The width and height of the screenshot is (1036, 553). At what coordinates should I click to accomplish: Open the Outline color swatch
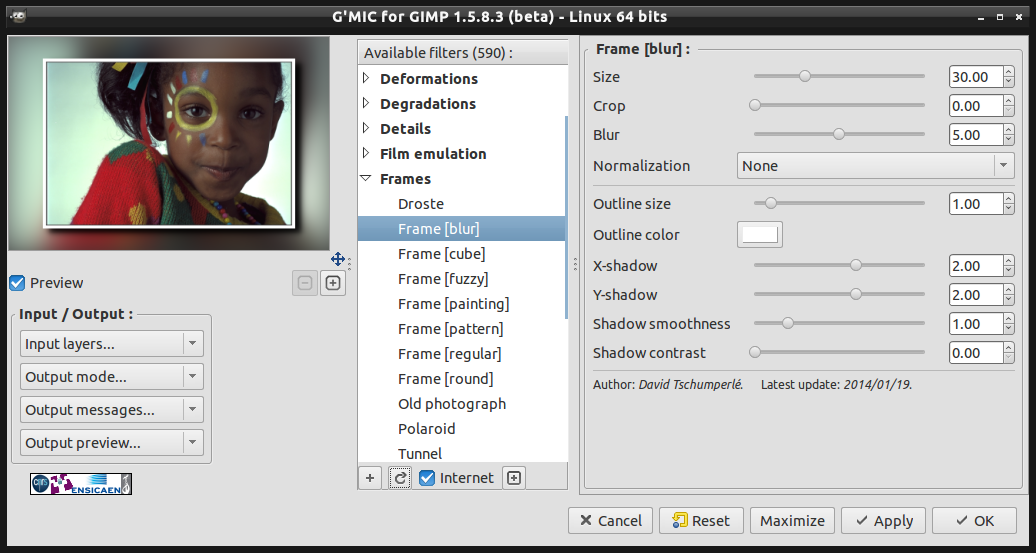click(x=760, y=235)
